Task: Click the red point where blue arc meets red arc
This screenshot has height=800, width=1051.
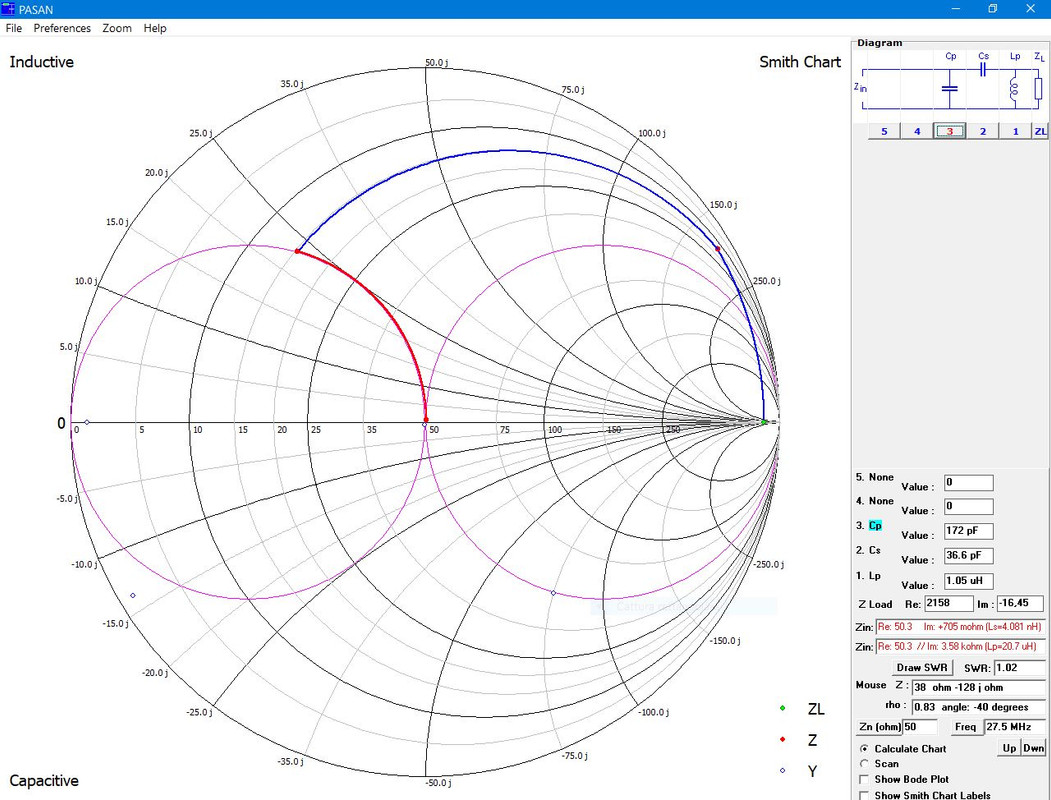Action: 297,251
